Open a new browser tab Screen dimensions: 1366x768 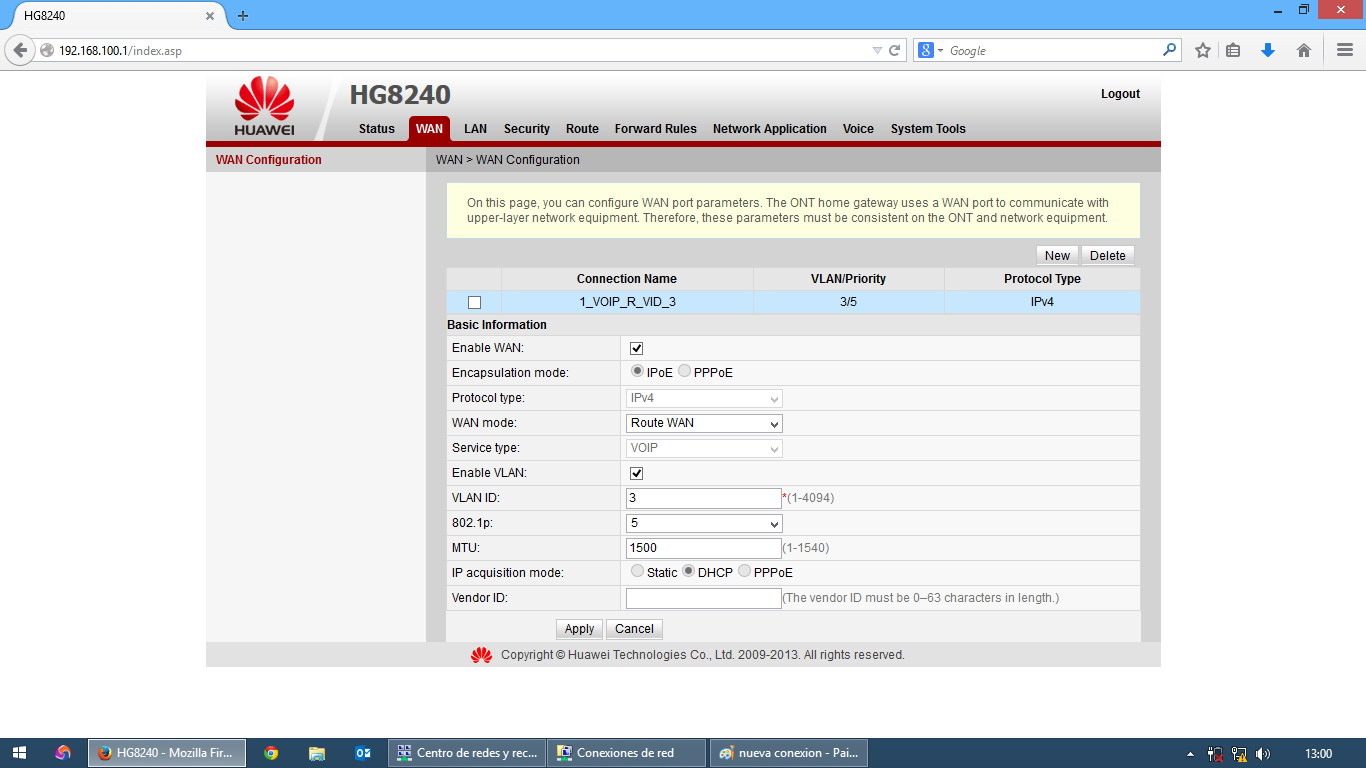243,16
